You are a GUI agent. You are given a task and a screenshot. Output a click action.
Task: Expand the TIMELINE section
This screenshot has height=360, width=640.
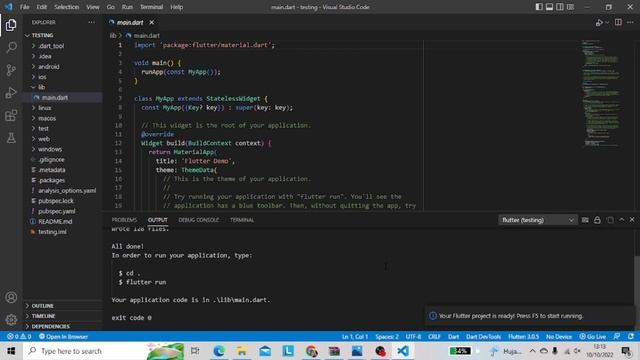click(62, 316)
